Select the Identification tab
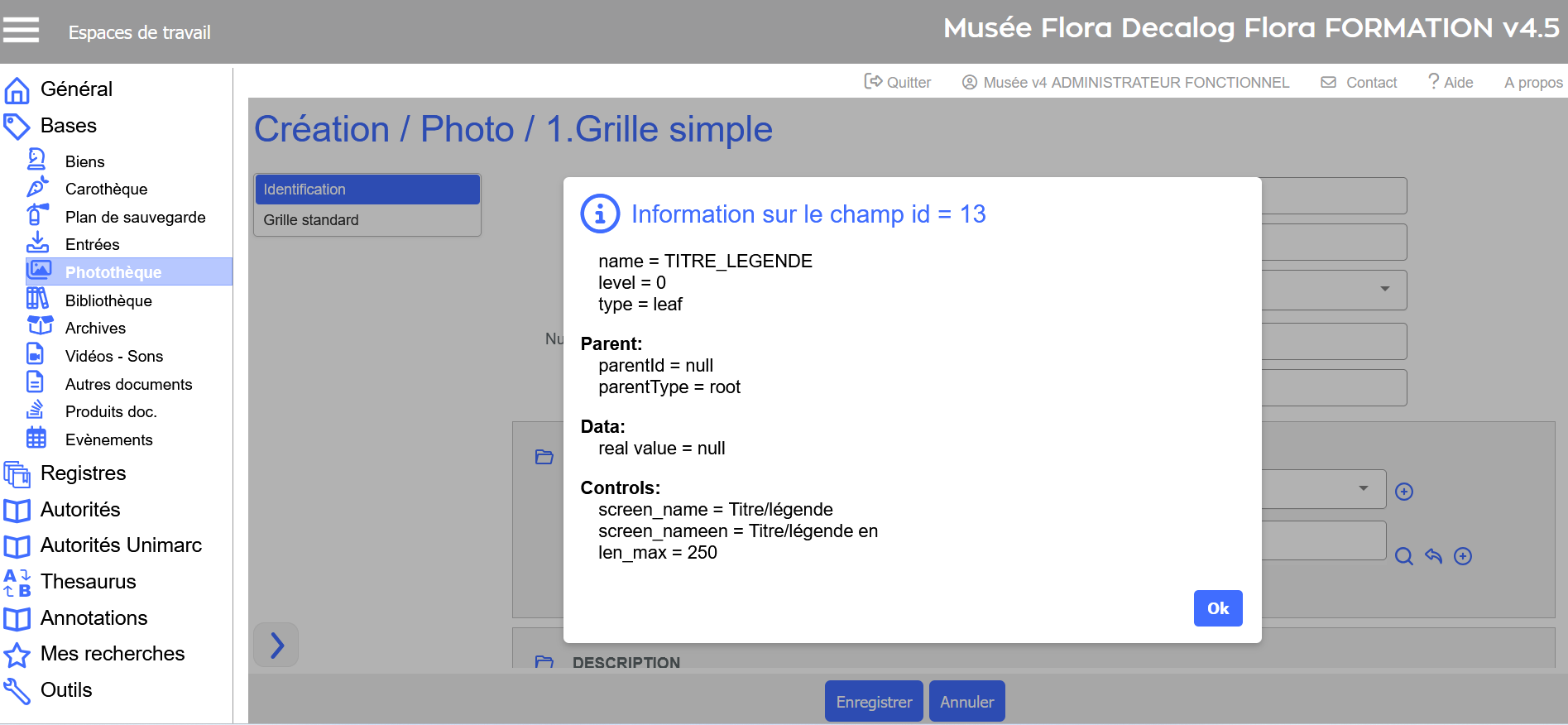Image resolution: width=1568 pixels, height=725 pixels. pyautogui.click(x=367, y=190)
